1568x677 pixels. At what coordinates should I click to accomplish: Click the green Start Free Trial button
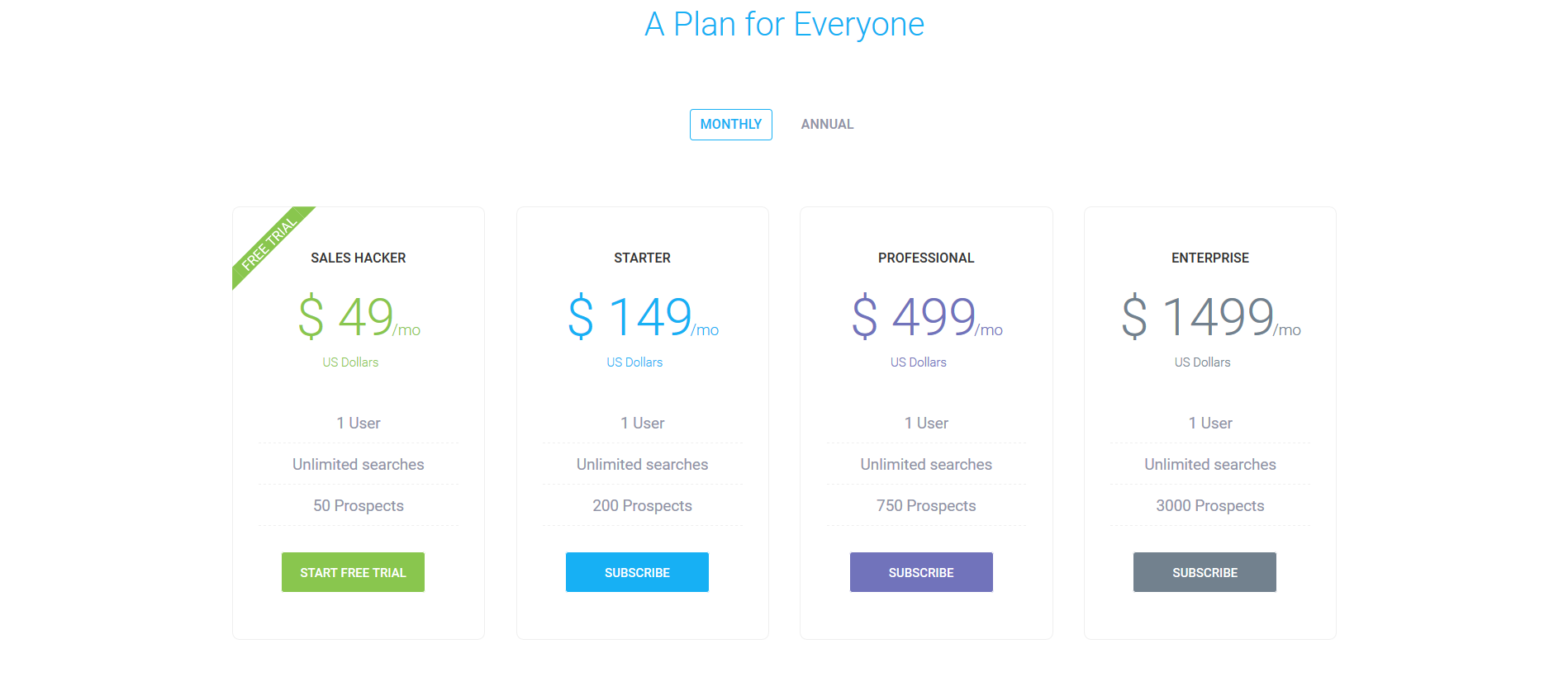(353, 572)
